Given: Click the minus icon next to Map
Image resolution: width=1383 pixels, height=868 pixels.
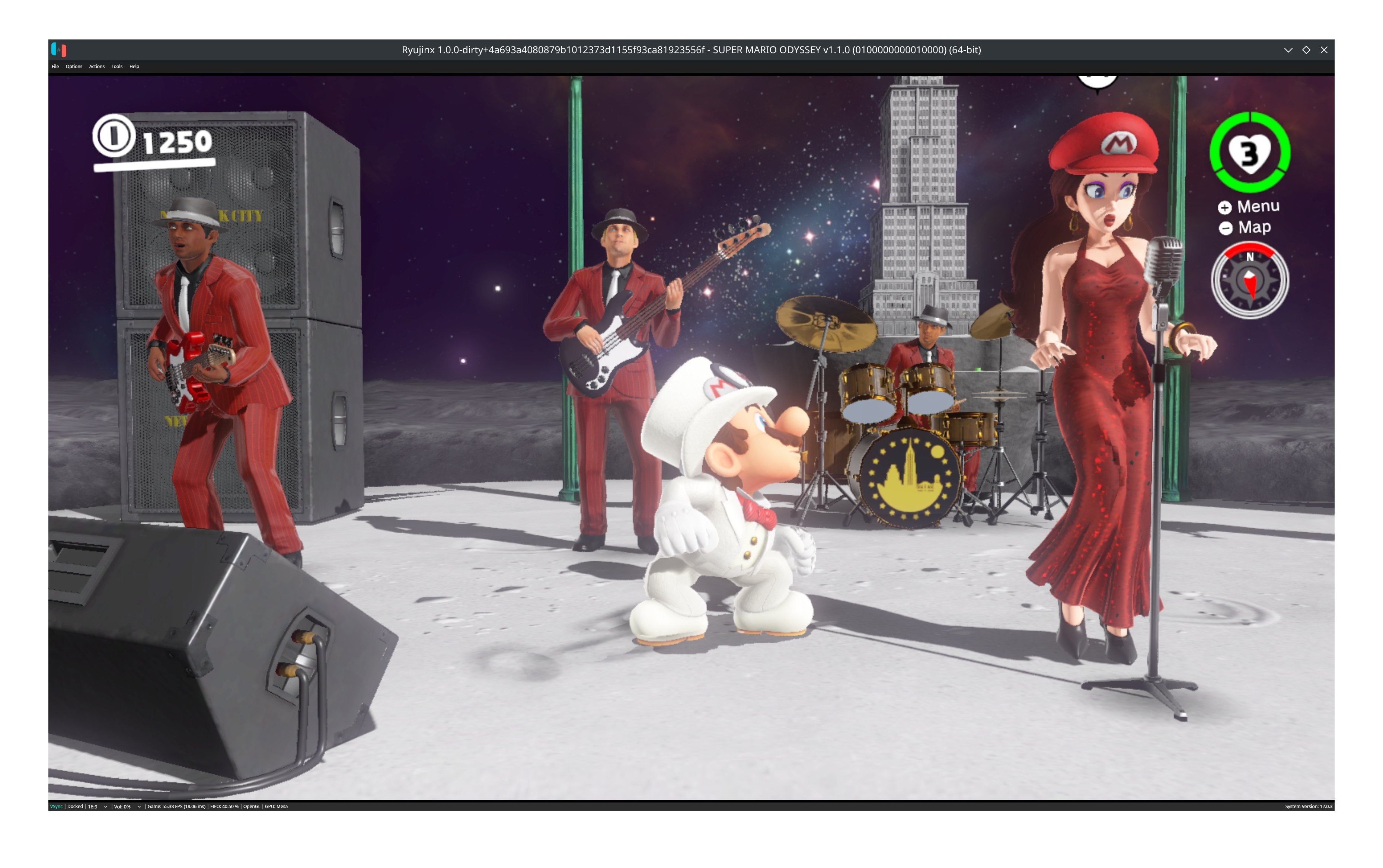Looking at the screenshot, I should click(x=1225, y=229).
